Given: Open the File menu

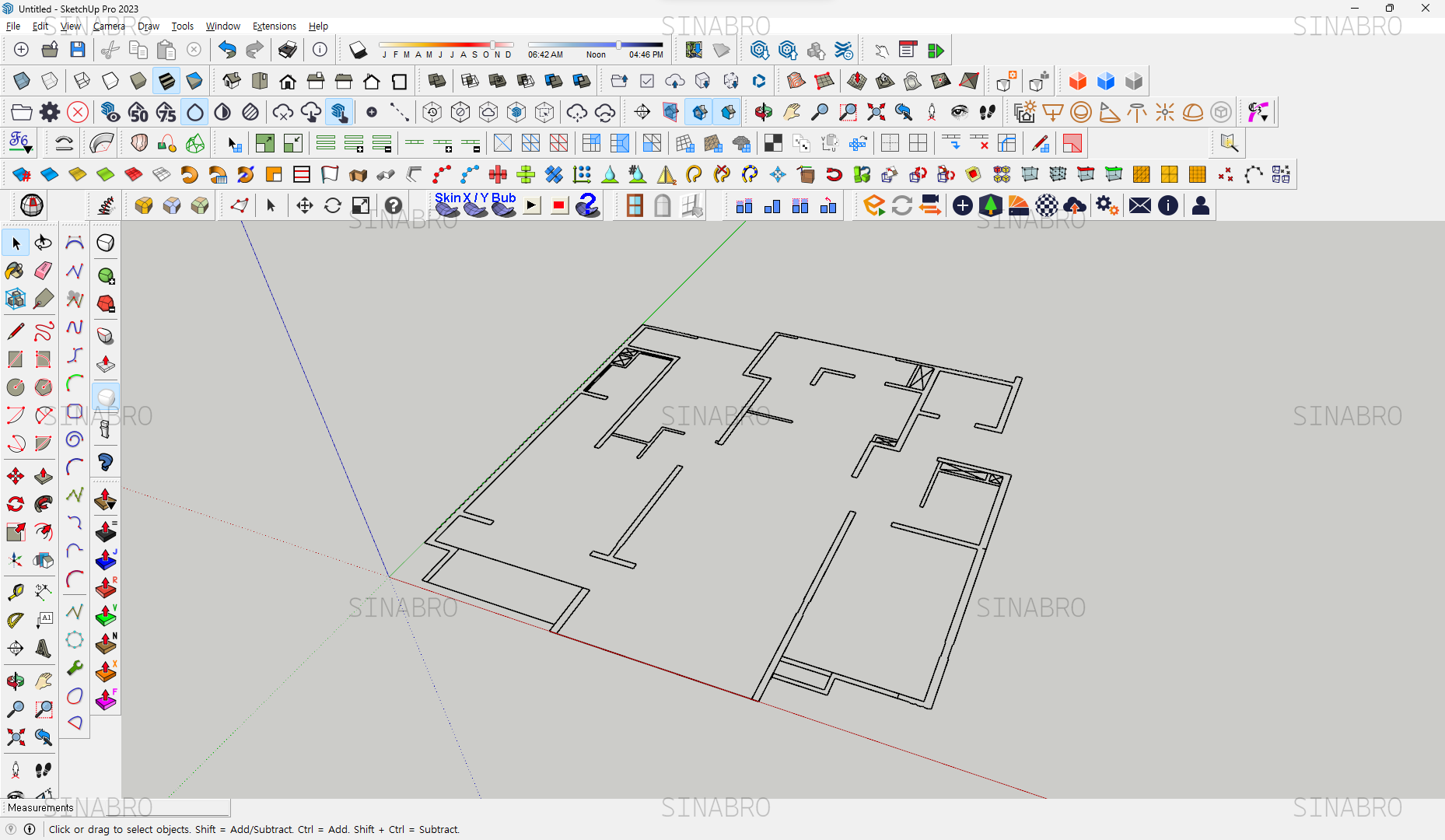Looking at the screenshot, I should 13,26.
